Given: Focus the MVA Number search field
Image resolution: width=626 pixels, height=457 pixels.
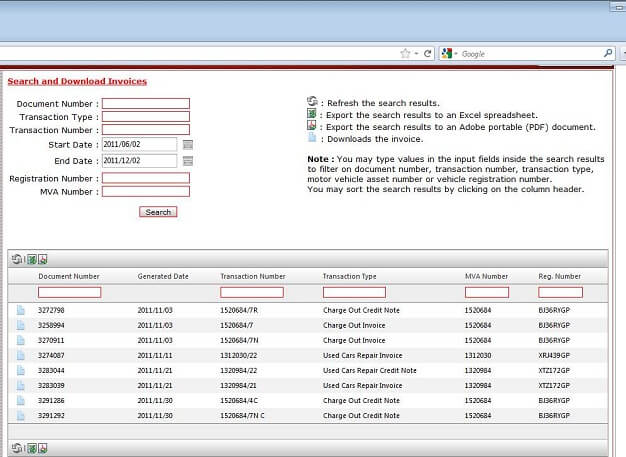Looking at the screenshot, I should [x=146, y=192].
